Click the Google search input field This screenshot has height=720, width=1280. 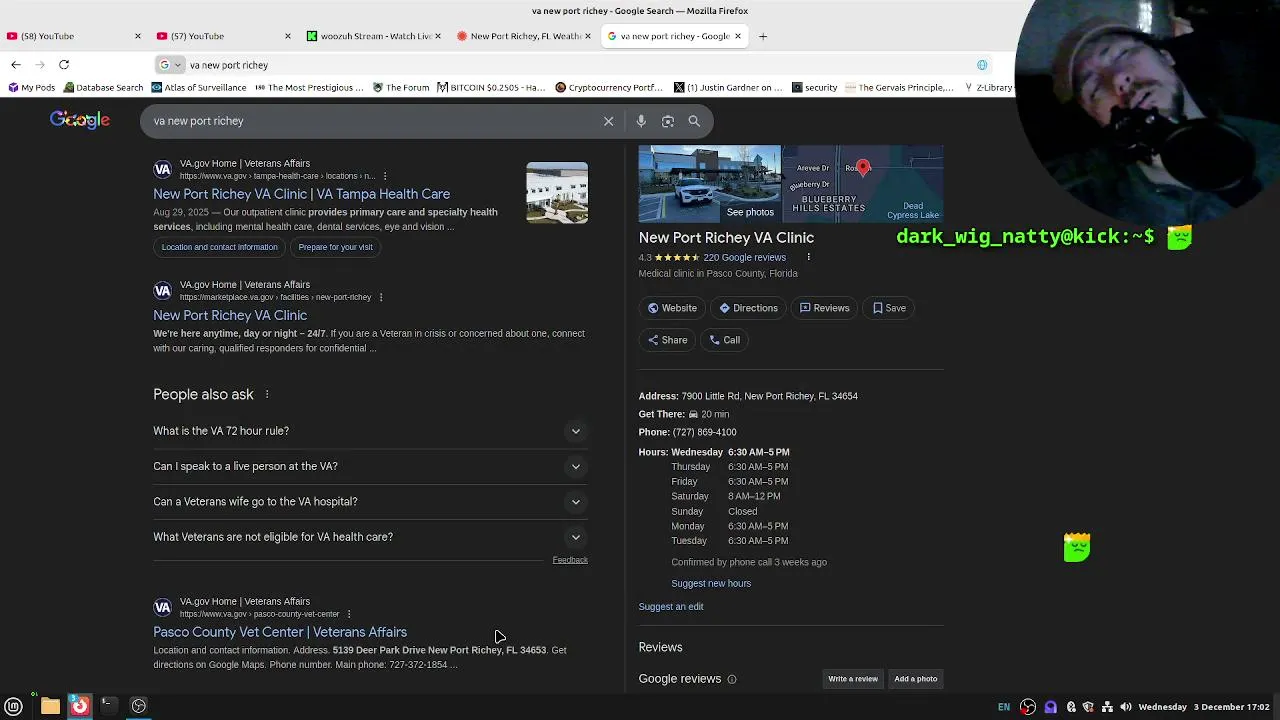tap(370, 121)
